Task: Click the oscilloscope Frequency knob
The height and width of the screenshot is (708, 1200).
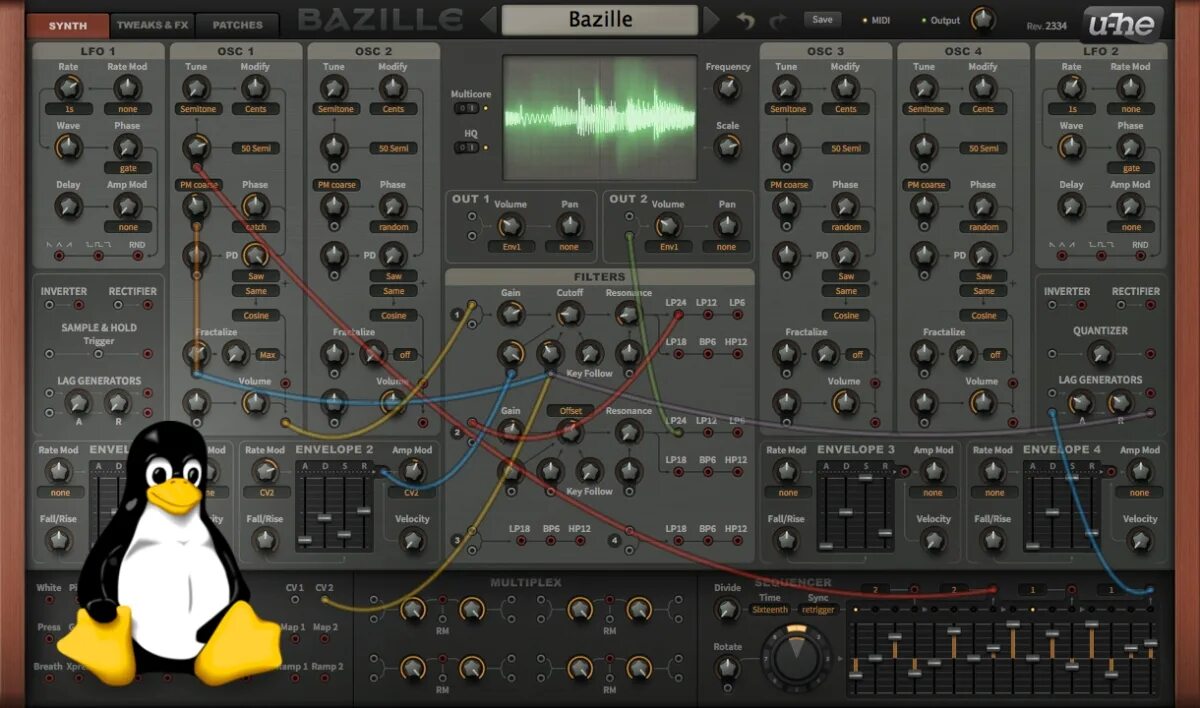Action: coord(728,88)
